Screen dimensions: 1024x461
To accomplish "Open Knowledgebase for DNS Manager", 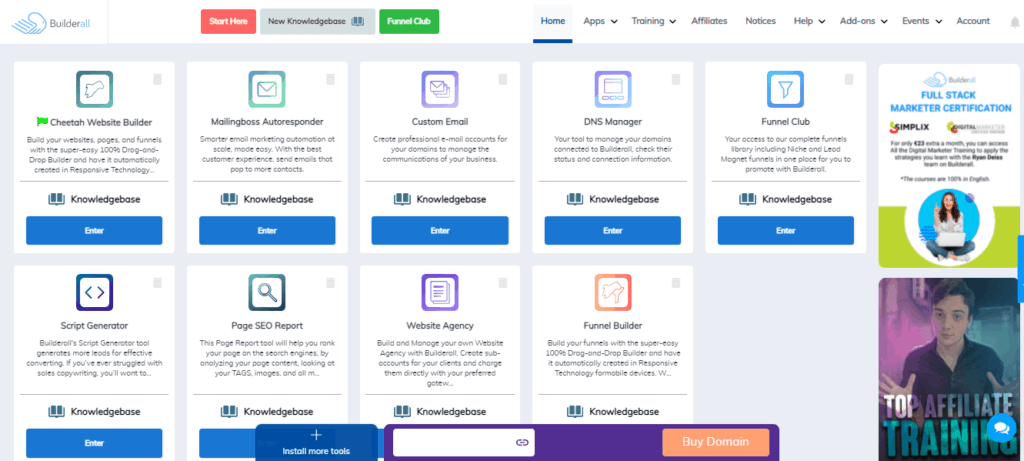I will pos(613,199).
